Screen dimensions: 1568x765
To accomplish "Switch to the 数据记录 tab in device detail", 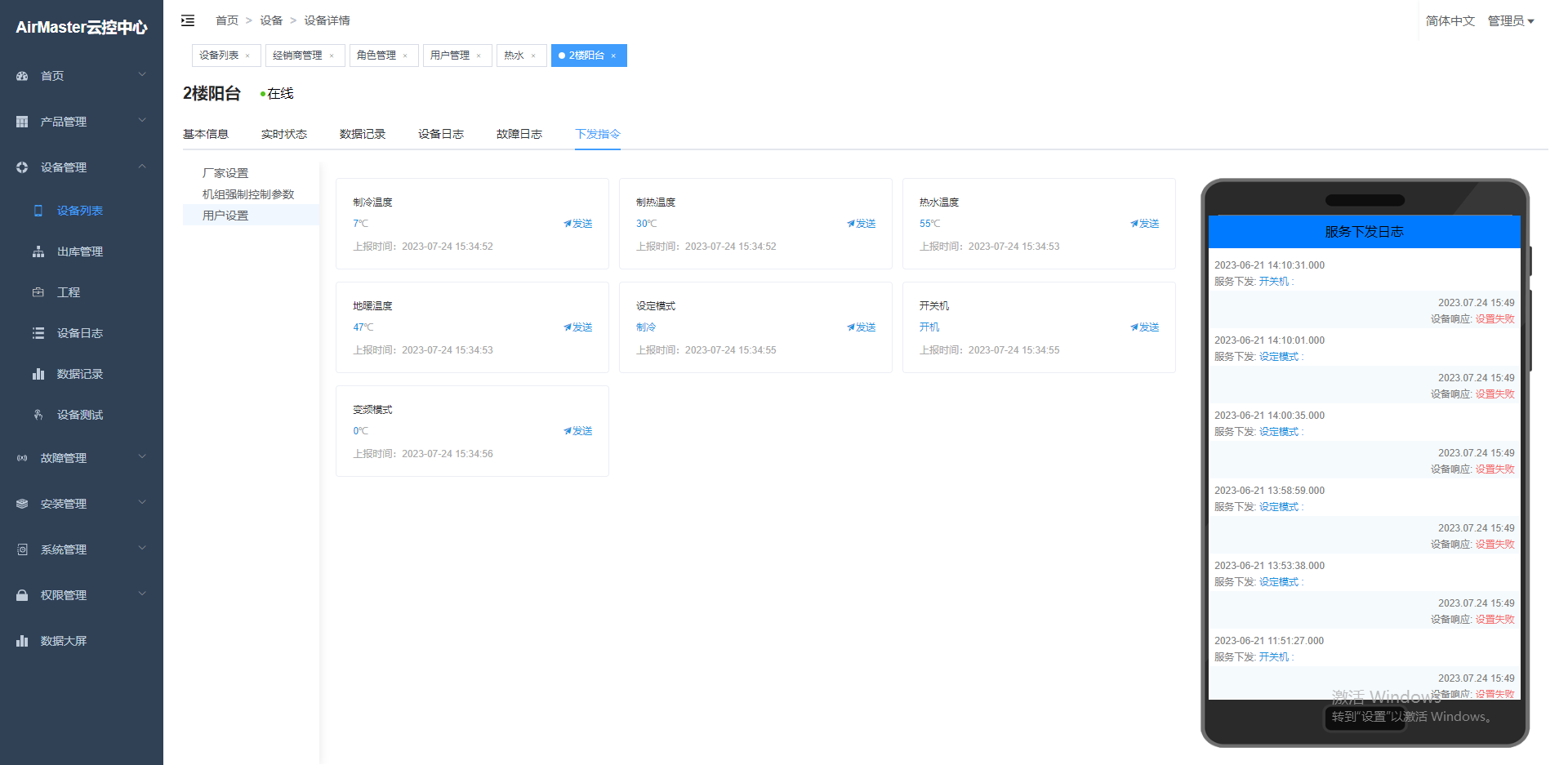I will (363, 134).
